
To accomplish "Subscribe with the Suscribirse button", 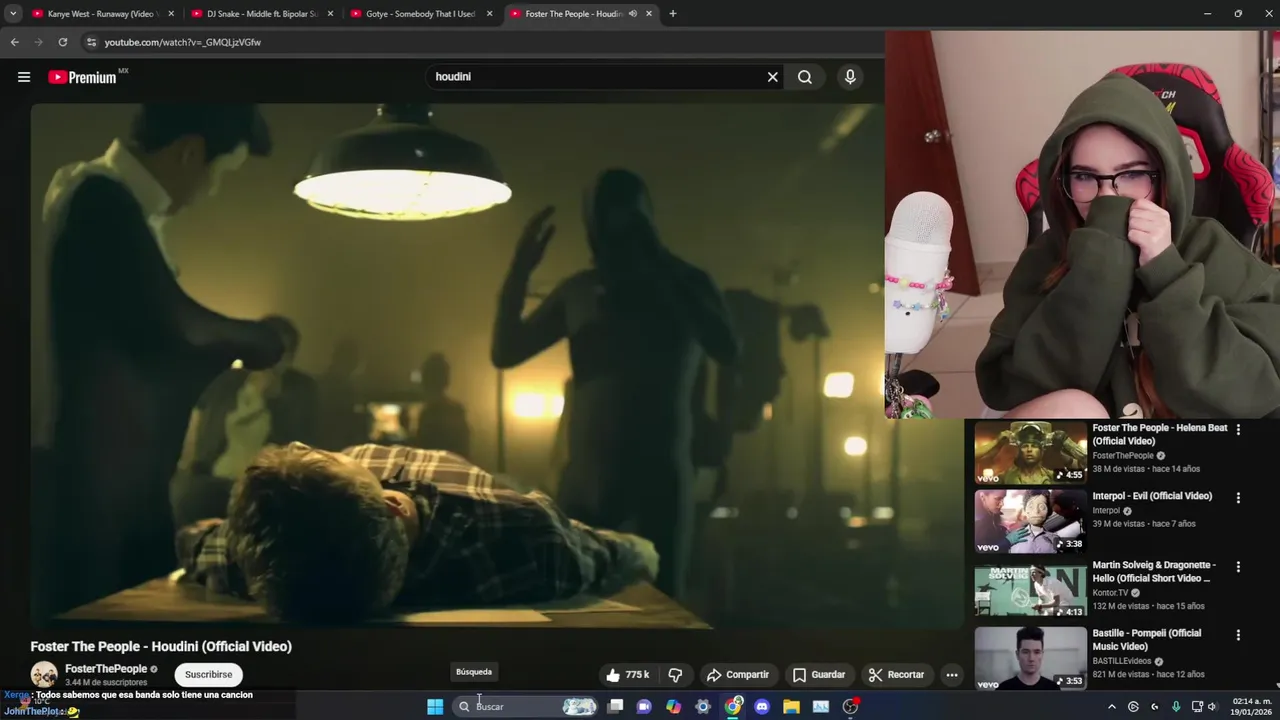I will (x=208, y=675).
